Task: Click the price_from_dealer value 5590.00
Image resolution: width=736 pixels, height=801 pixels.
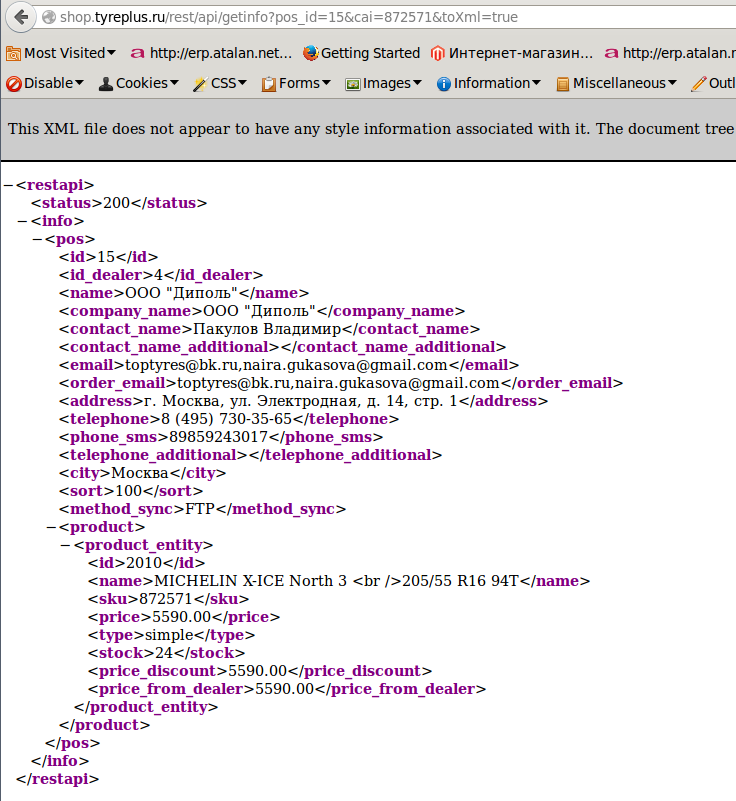Action: pos(284,689)
